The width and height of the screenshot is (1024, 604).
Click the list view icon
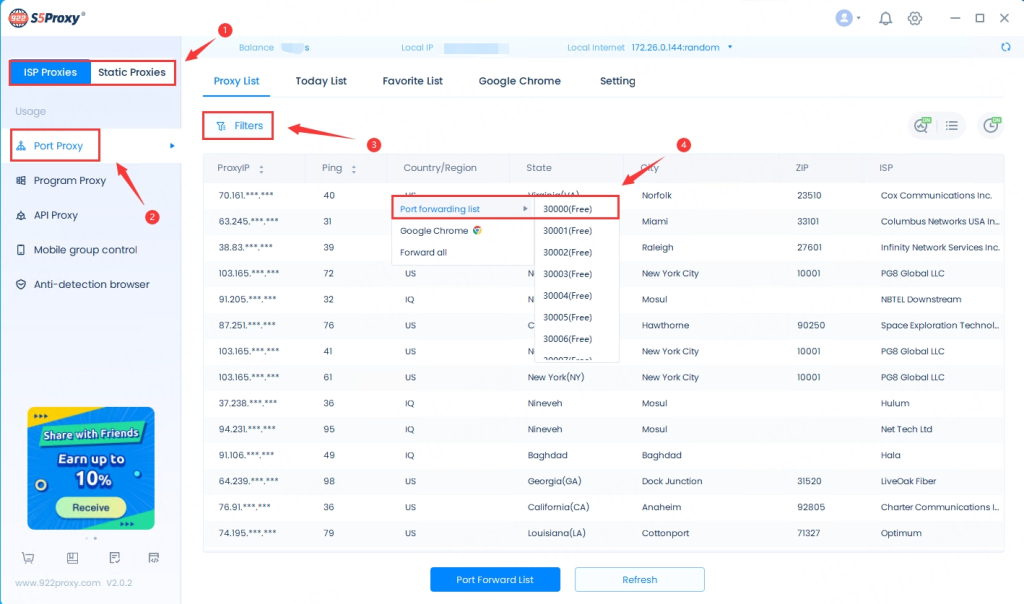(x=952, y=125)
